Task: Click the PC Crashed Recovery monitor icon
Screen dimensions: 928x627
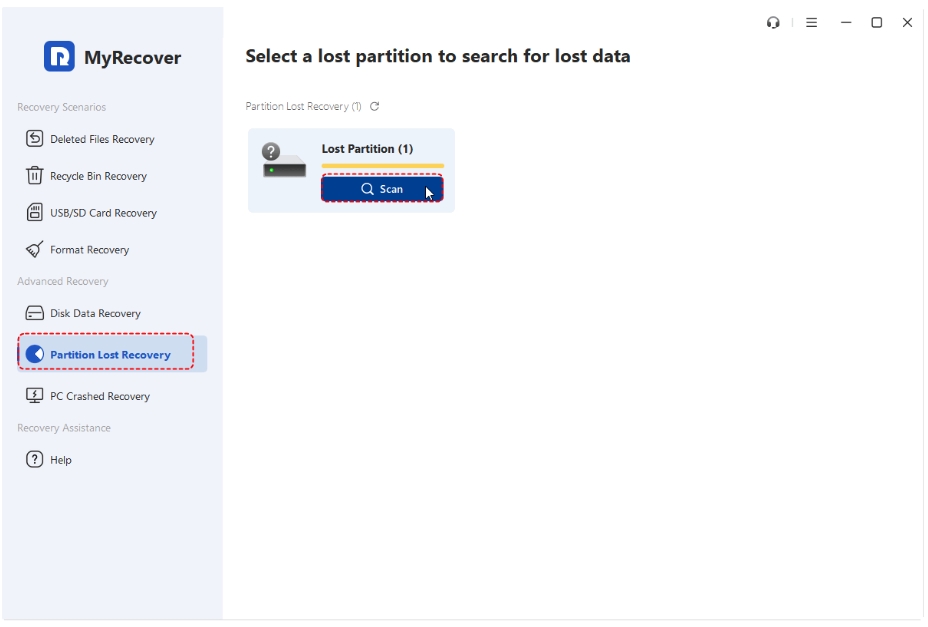Action: tap(34, 396)
